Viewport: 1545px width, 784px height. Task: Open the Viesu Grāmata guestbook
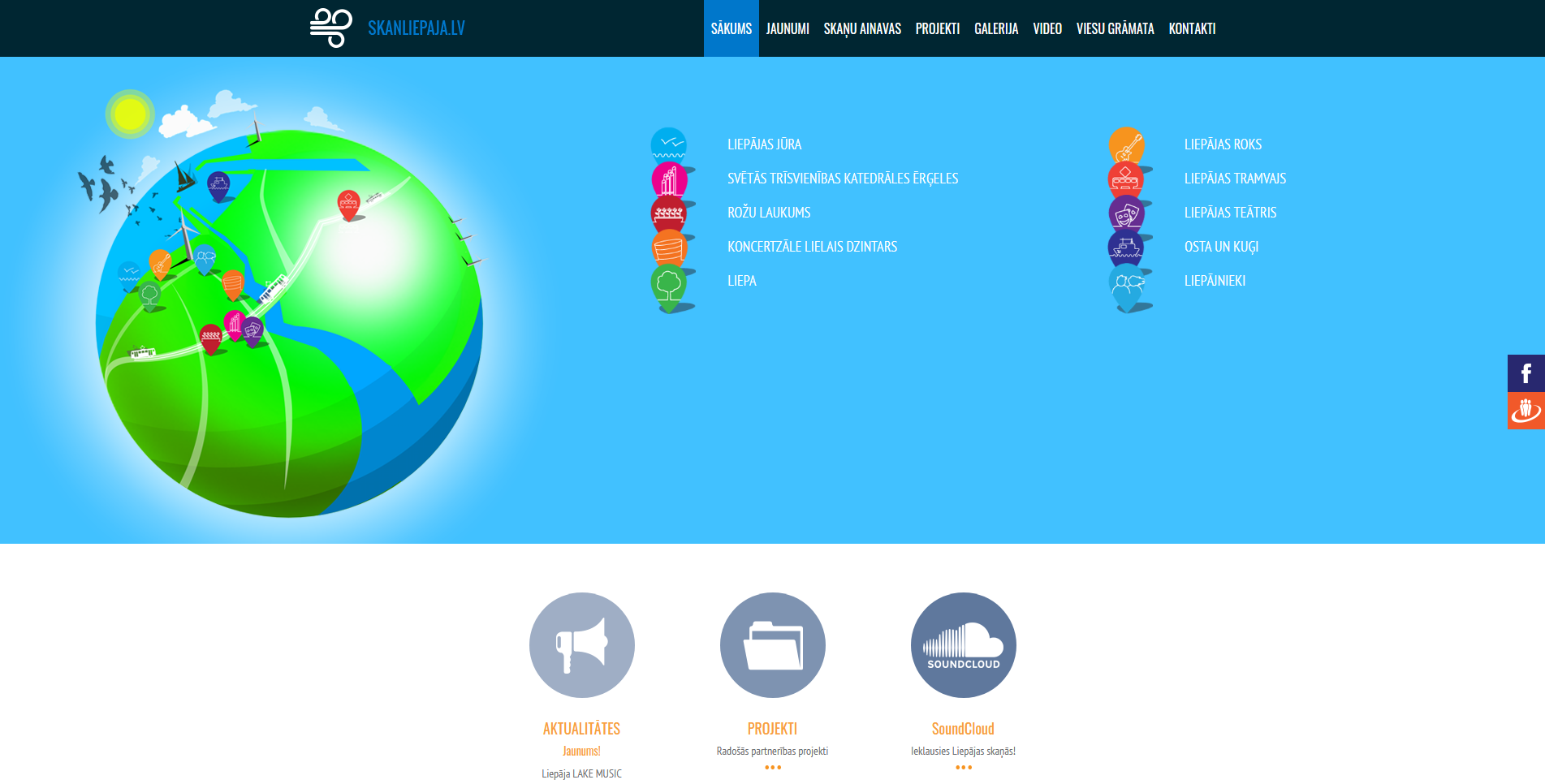[1115, 28]
